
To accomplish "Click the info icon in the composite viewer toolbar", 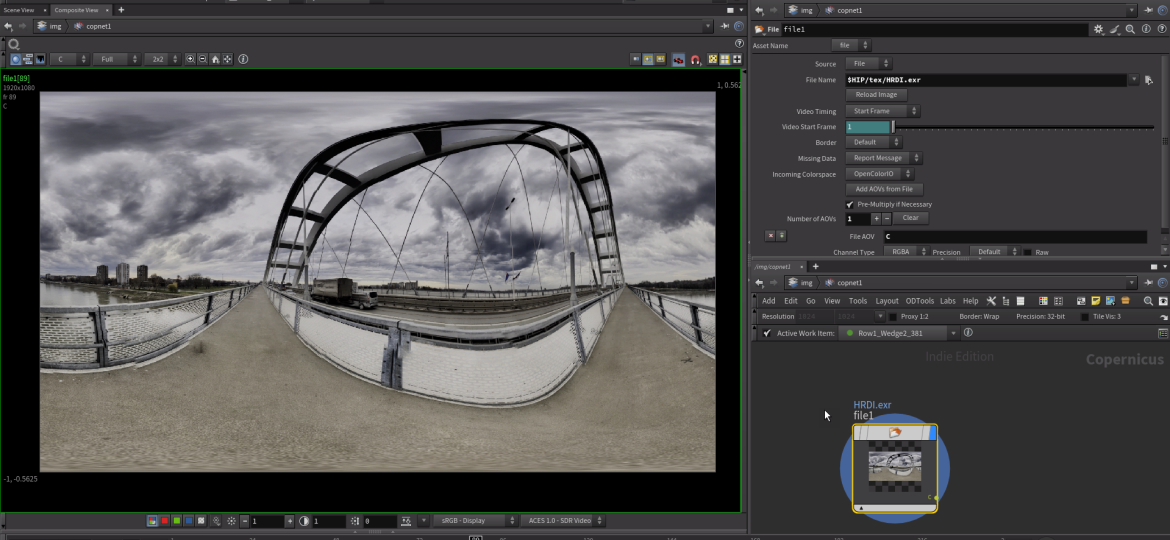I will (243, 60).
